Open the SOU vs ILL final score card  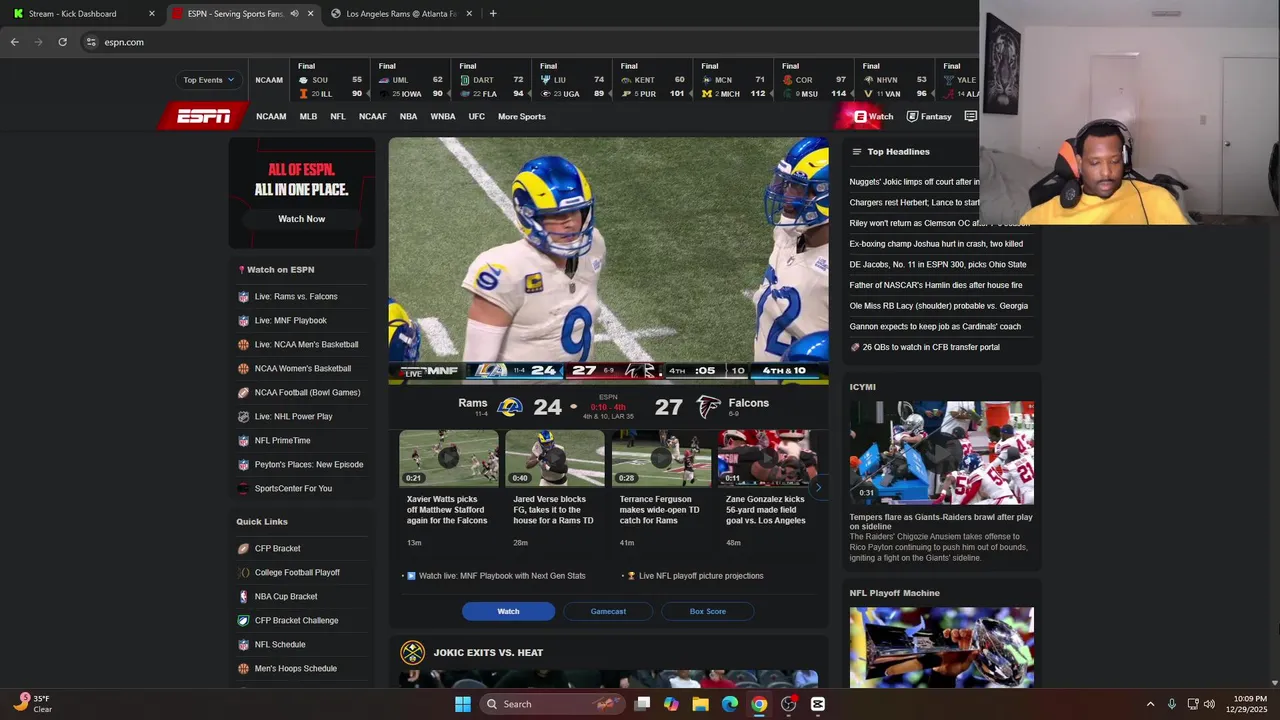tap(329, 80)
